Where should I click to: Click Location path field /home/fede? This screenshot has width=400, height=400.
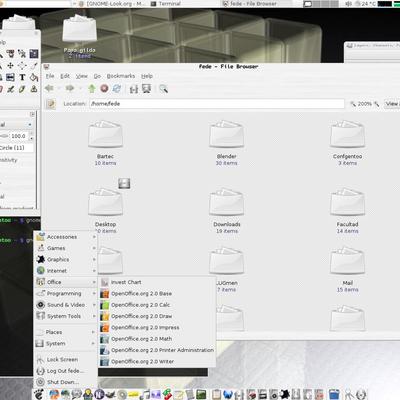[x=217, y=104]
